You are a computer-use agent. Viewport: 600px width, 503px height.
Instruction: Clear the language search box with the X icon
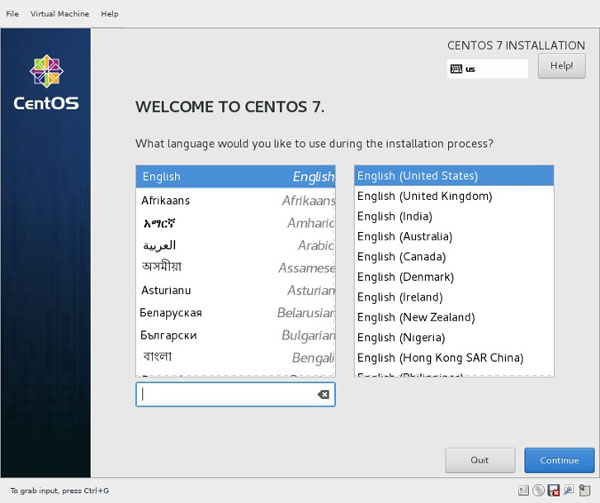click(323, 395)
